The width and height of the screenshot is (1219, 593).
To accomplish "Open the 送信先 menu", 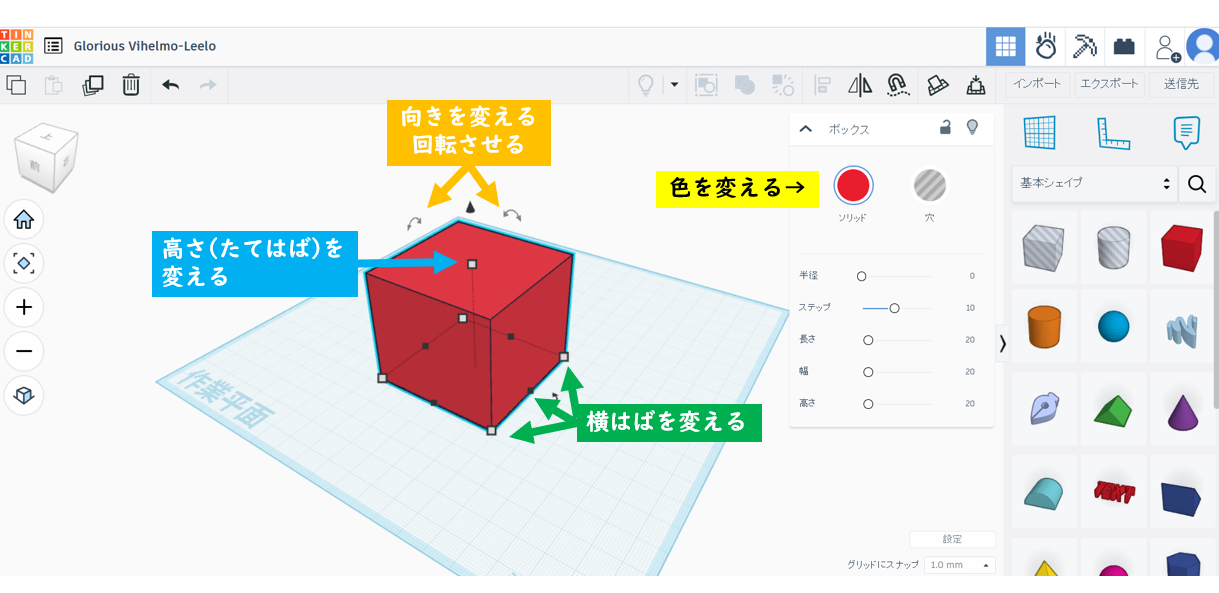I will click(x=1180, y=84).
